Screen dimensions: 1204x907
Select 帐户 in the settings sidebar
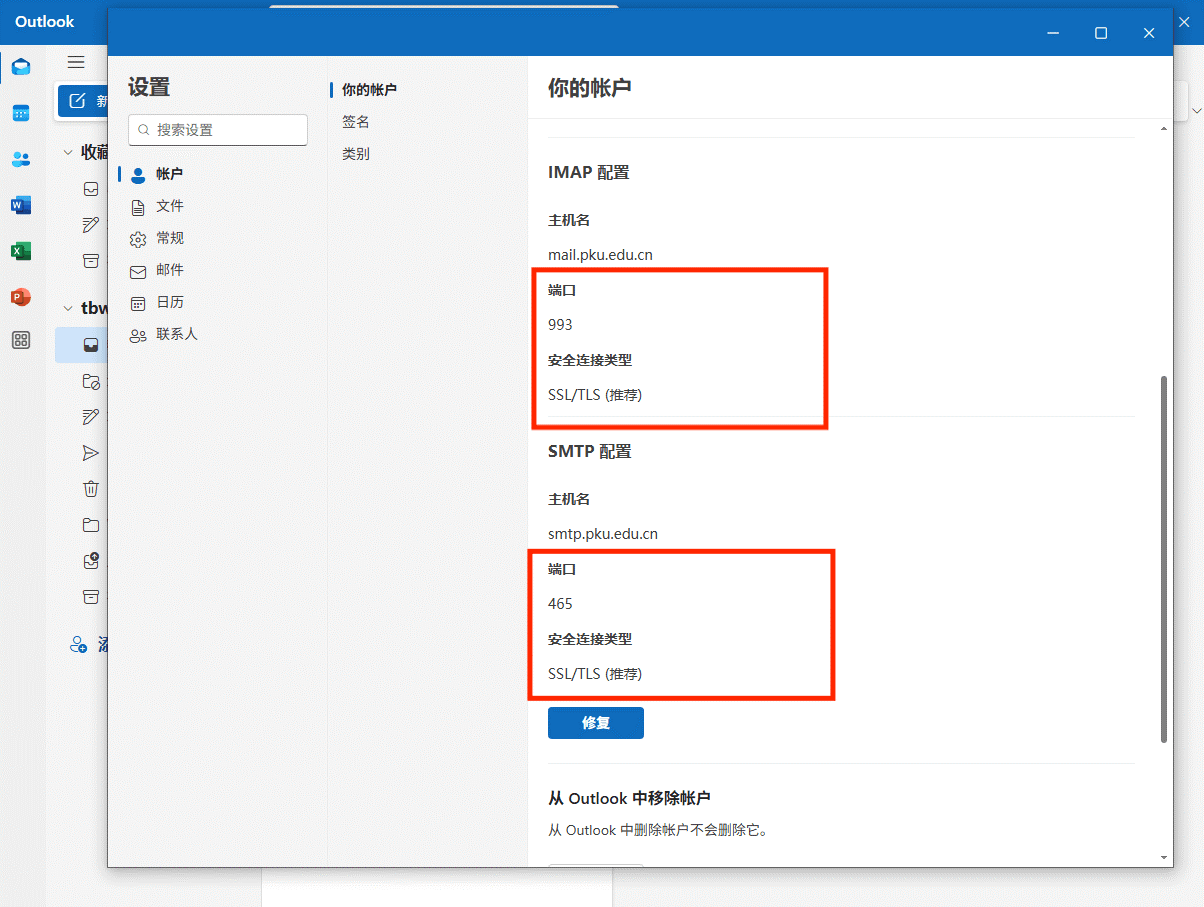click(169, 174)
